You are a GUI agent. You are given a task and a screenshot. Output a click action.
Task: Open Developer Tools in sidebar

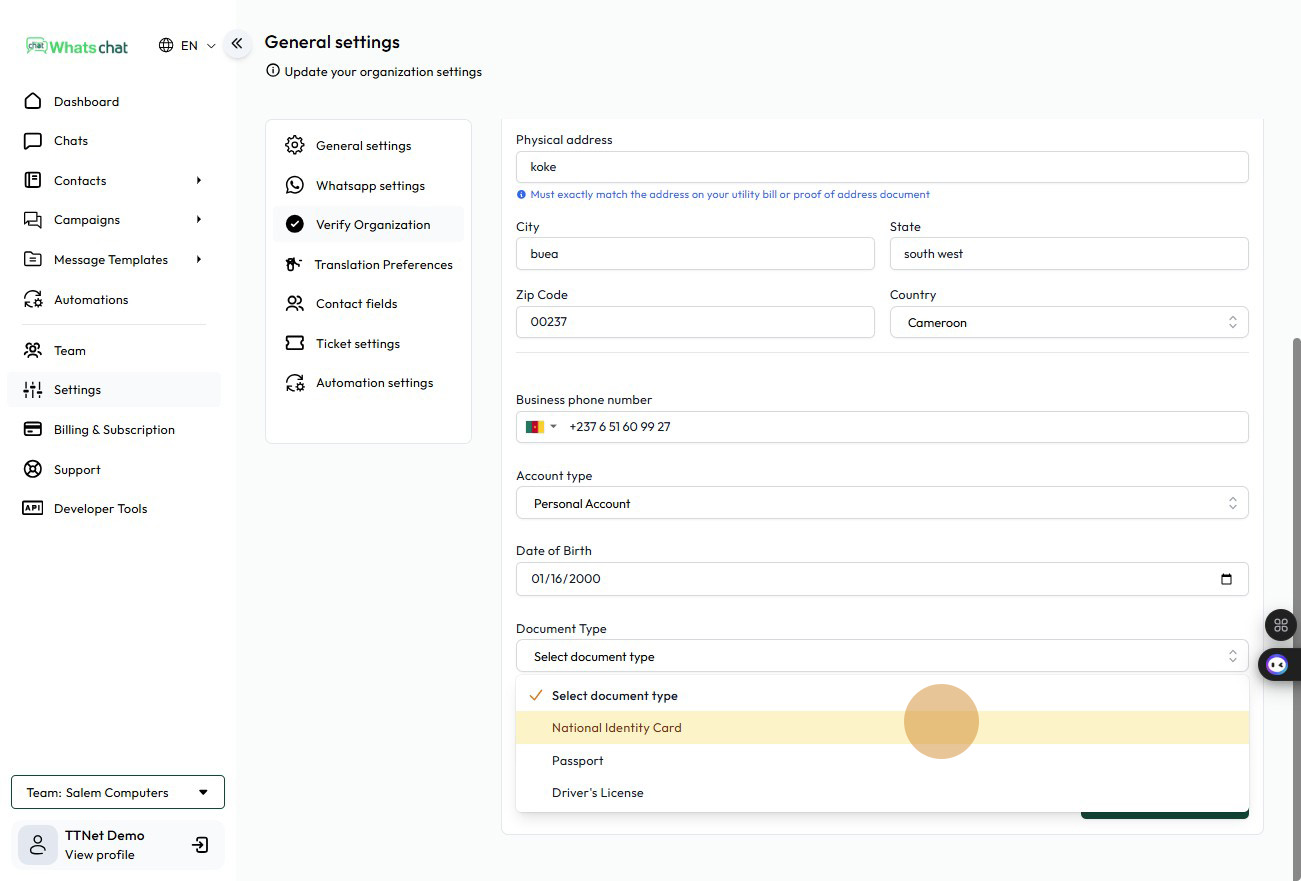100,509
